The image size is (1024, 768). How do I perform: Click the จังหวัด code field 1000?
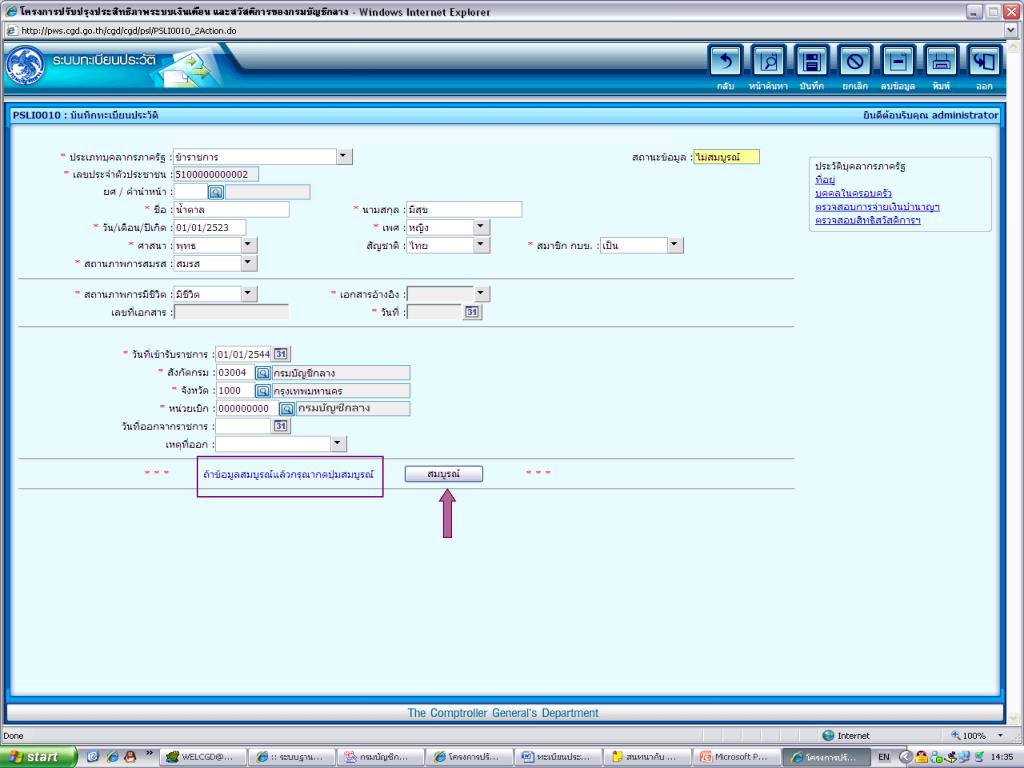pos(234,391)
